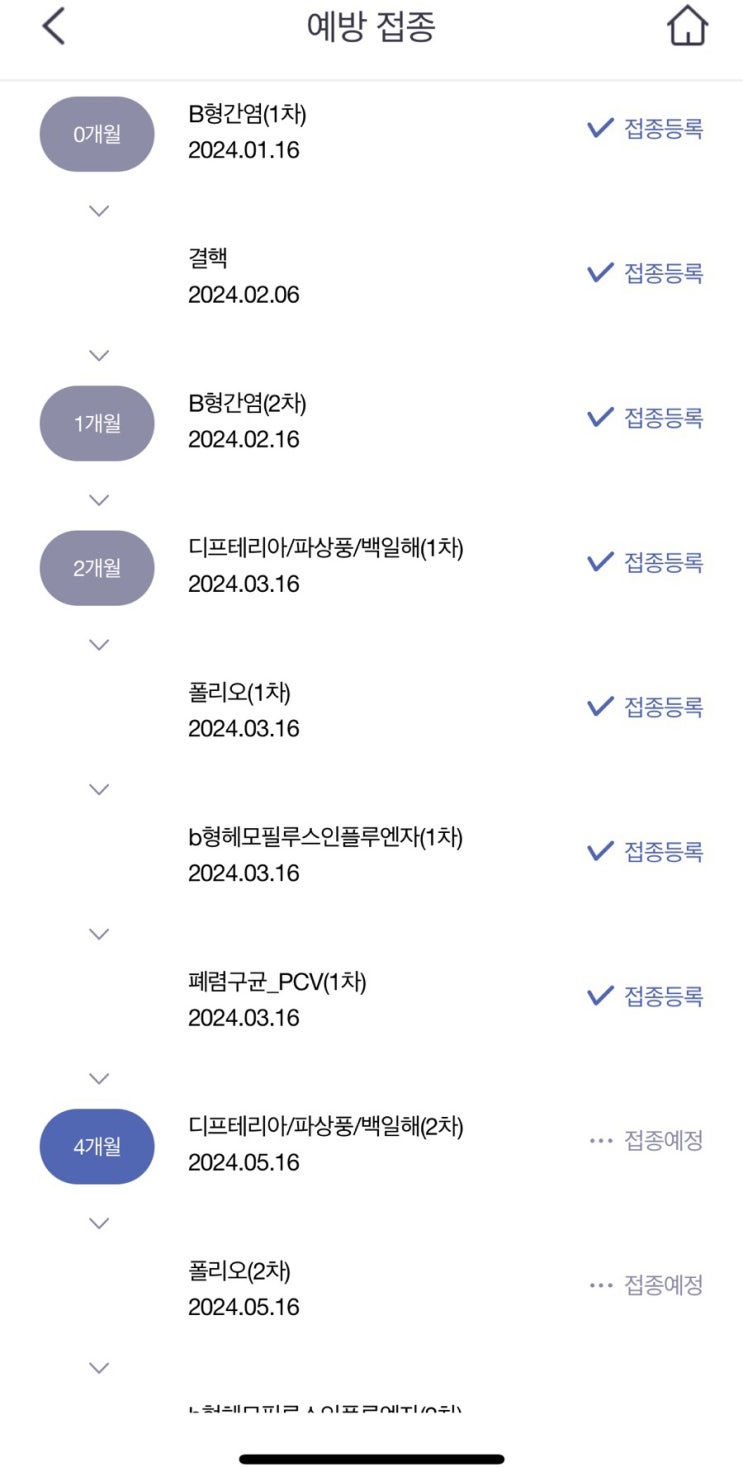
Task: Tap the home indicator bar
Action: coord(371,1459)
